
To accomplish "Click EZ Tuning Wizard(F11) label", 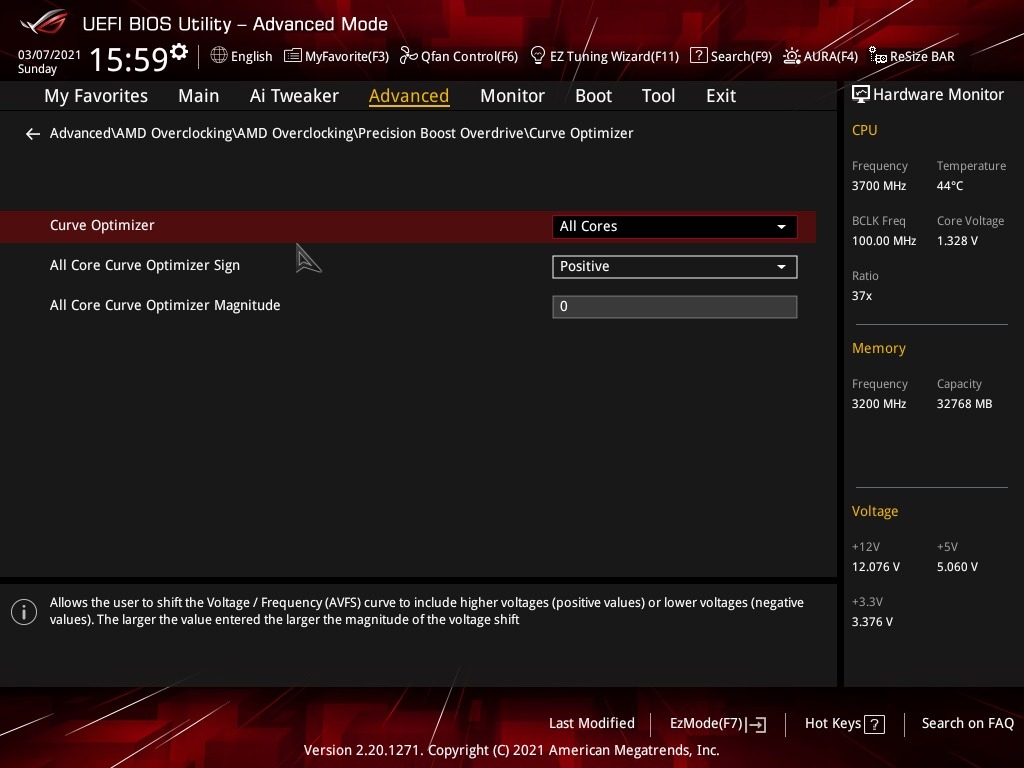I will (615, 57).
